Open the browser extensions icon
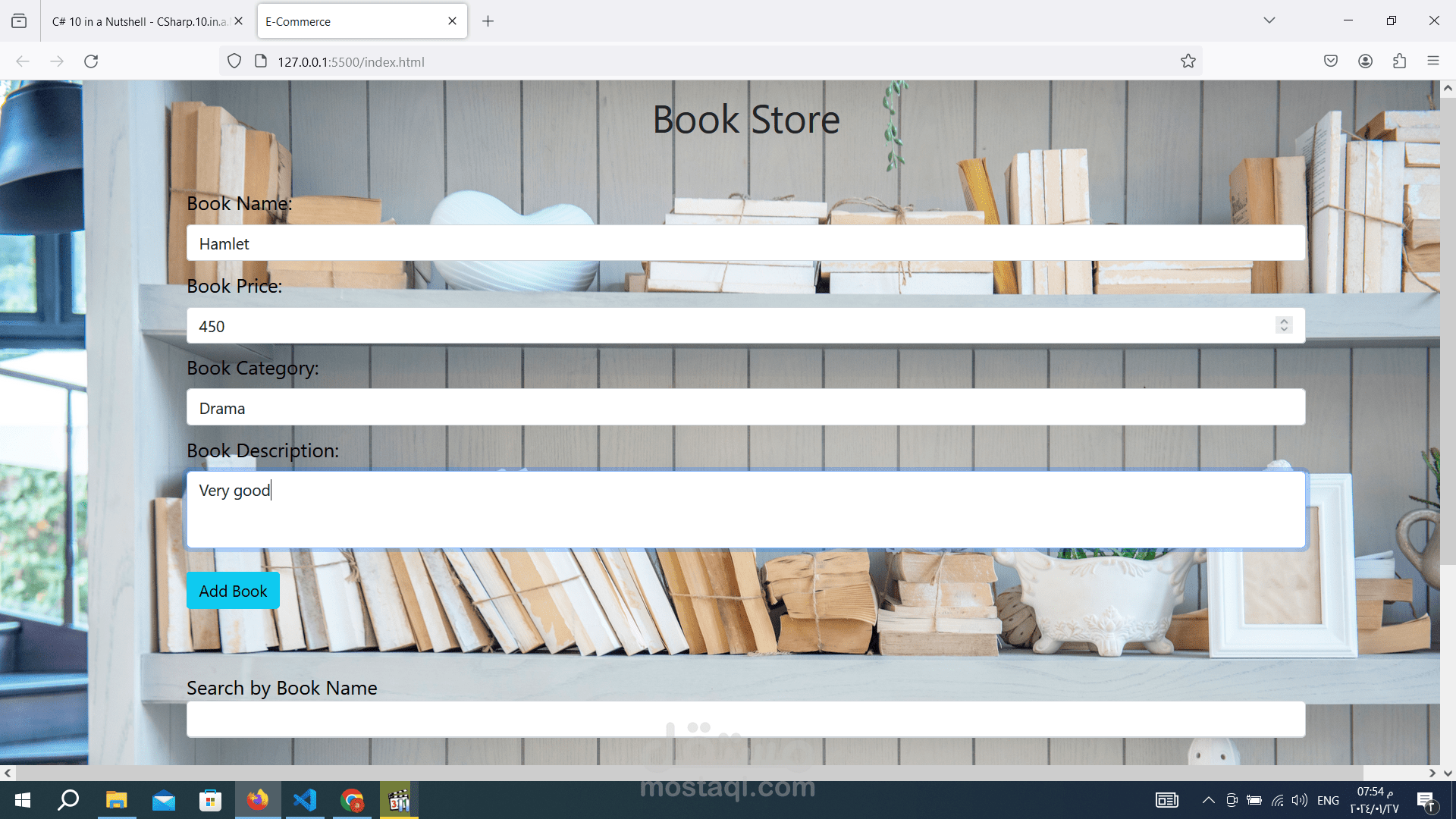The width and height of the screenshot is (1456, 819). point(1399,61)
